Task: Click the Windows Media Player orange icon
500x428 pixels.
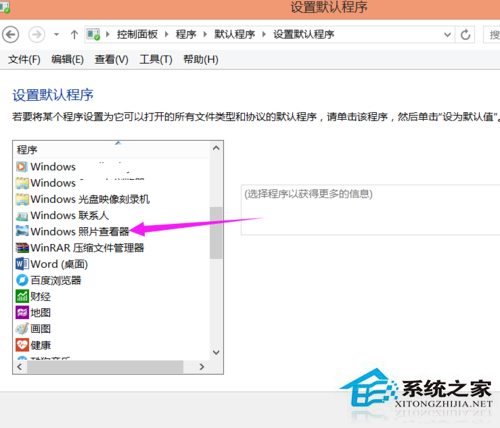Action: click(x=22, y=167)
